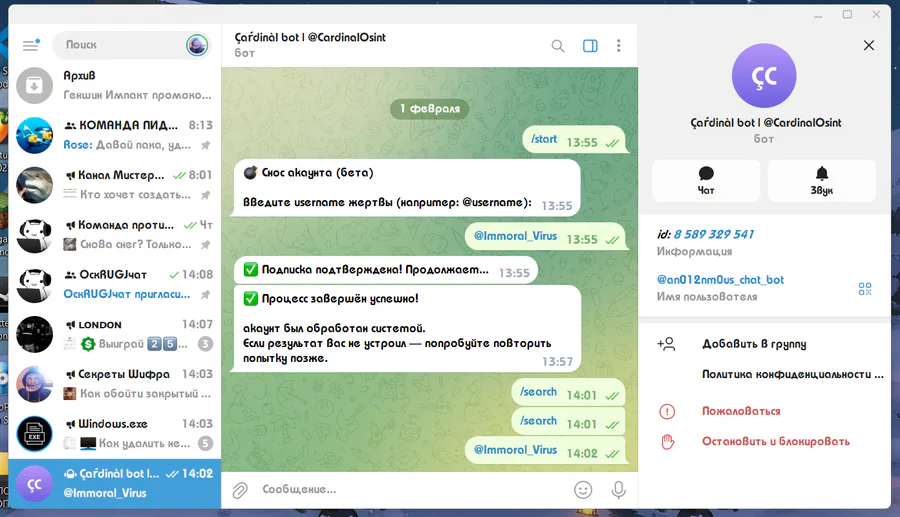Click unread badge 3 on LONDON chat

[205, 344]
